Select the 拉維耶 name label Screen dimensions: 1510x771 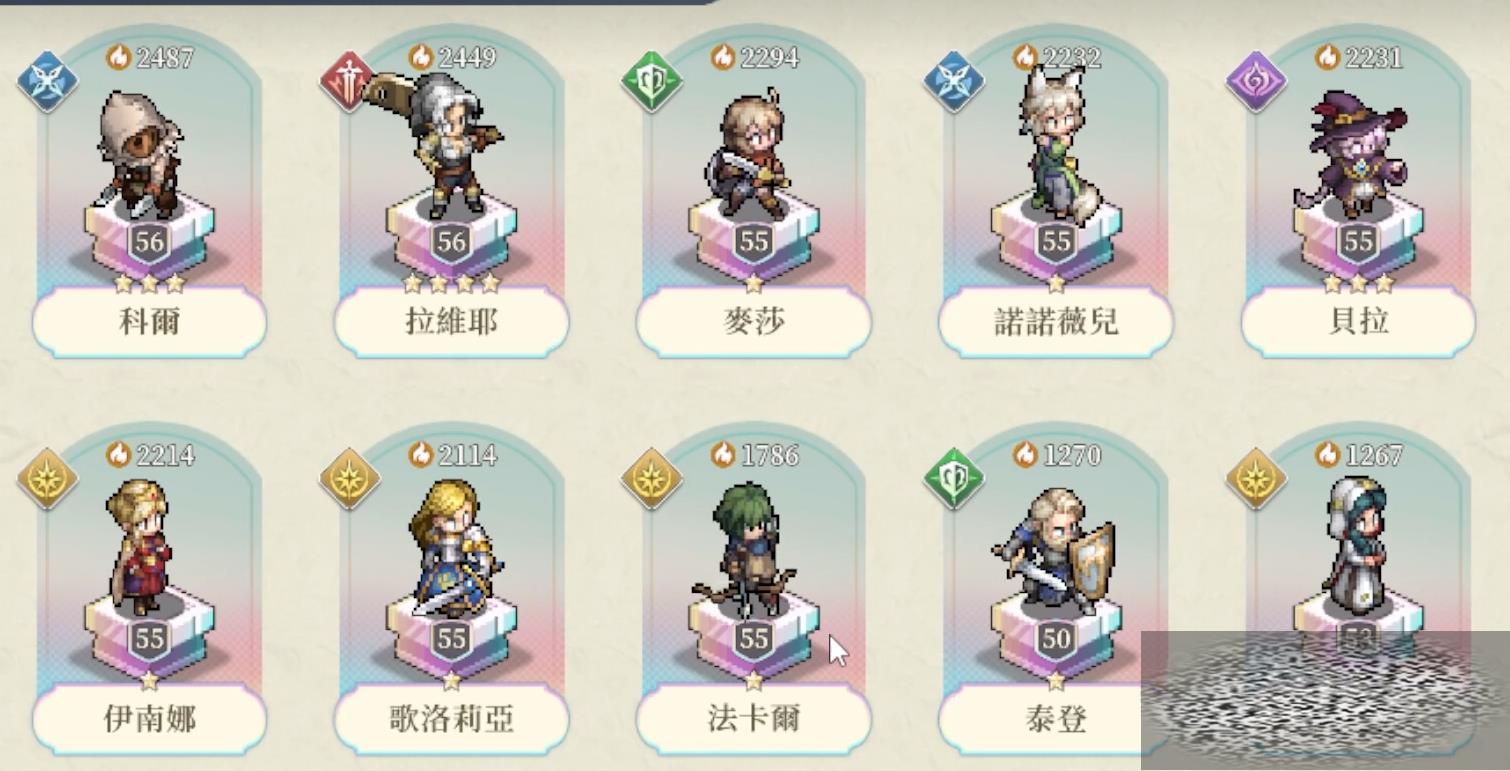click(x=451, y=322)
